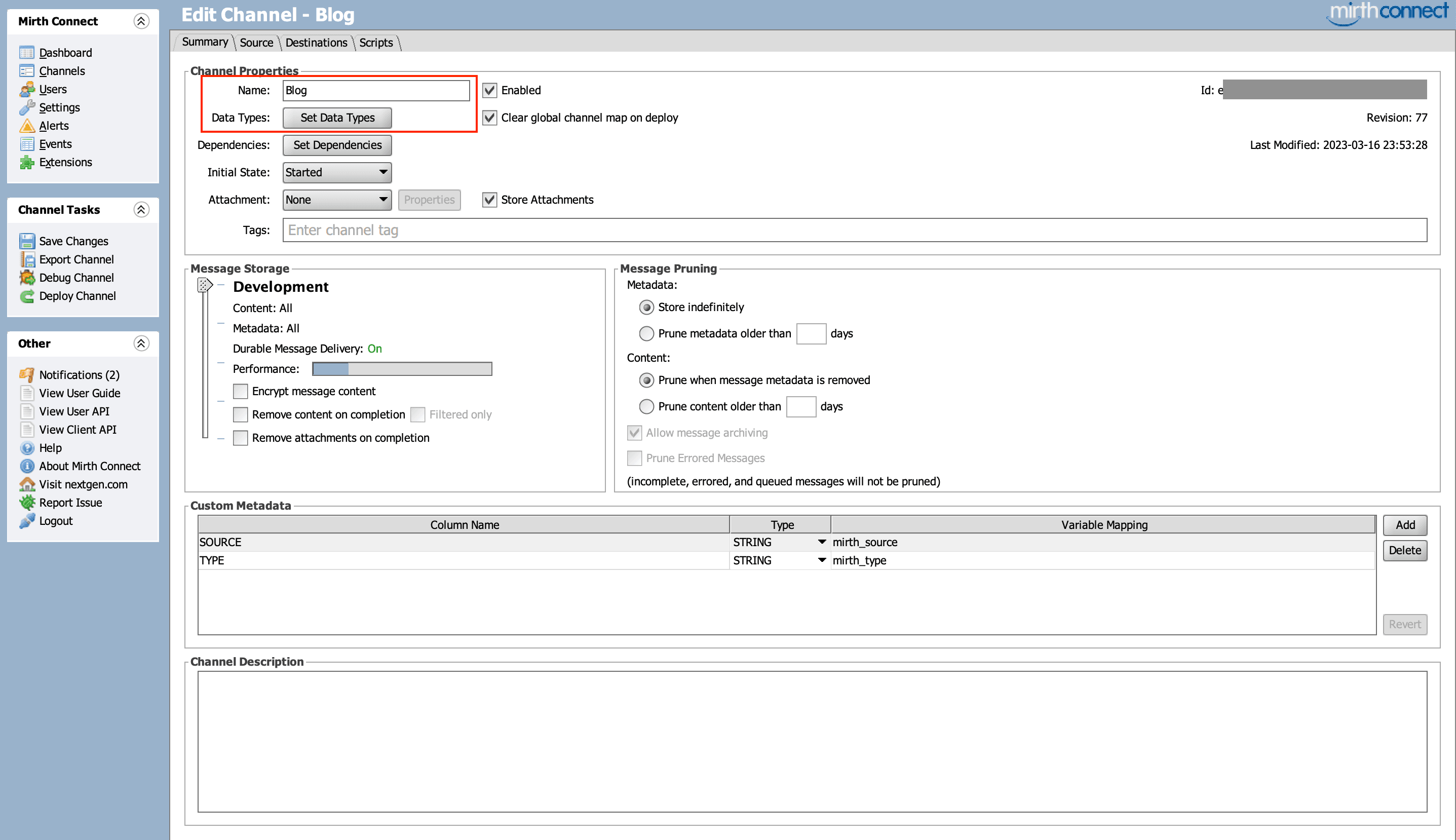Click the Logout icon
Viewport: 1456px width, 840px height.
coord(26,521)
